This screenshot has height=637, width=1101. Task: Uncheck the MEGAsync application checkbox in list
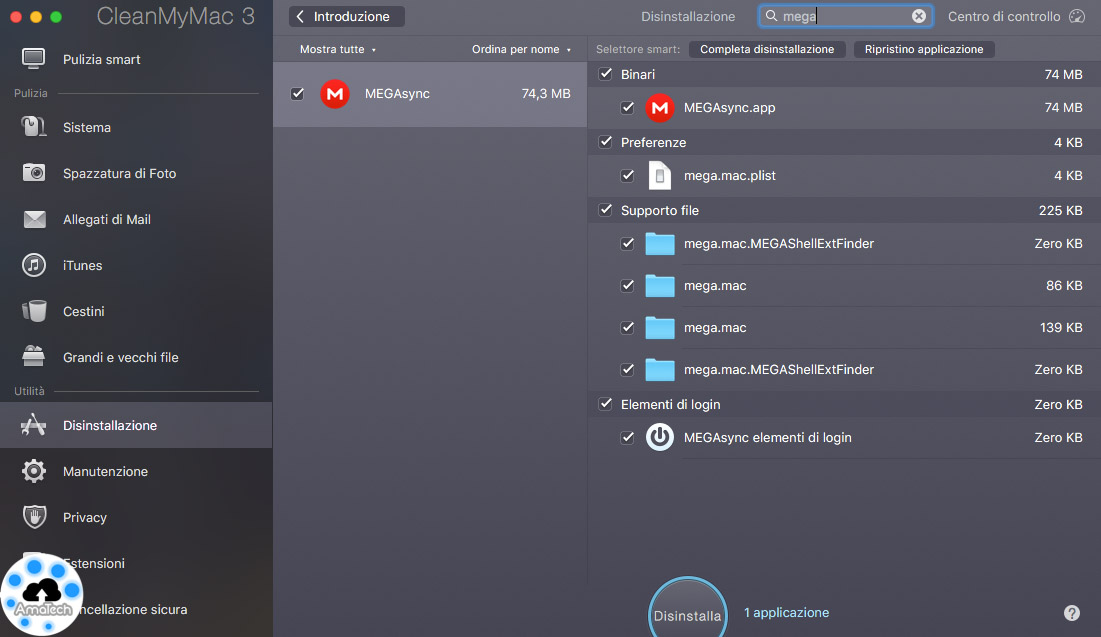297,93
